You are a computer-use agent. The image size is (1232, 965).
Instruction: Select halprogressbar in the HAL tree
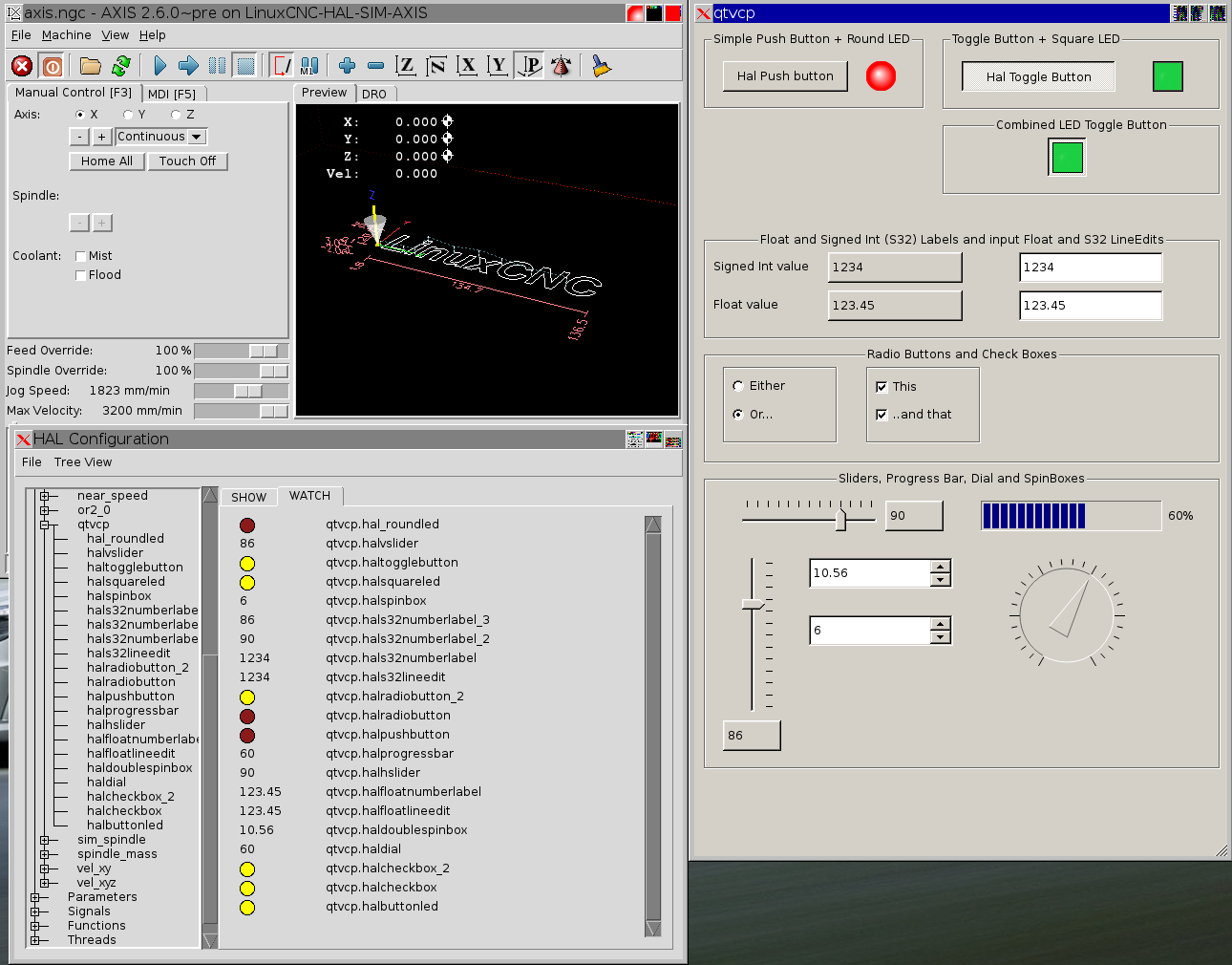[x=133, y=711]
